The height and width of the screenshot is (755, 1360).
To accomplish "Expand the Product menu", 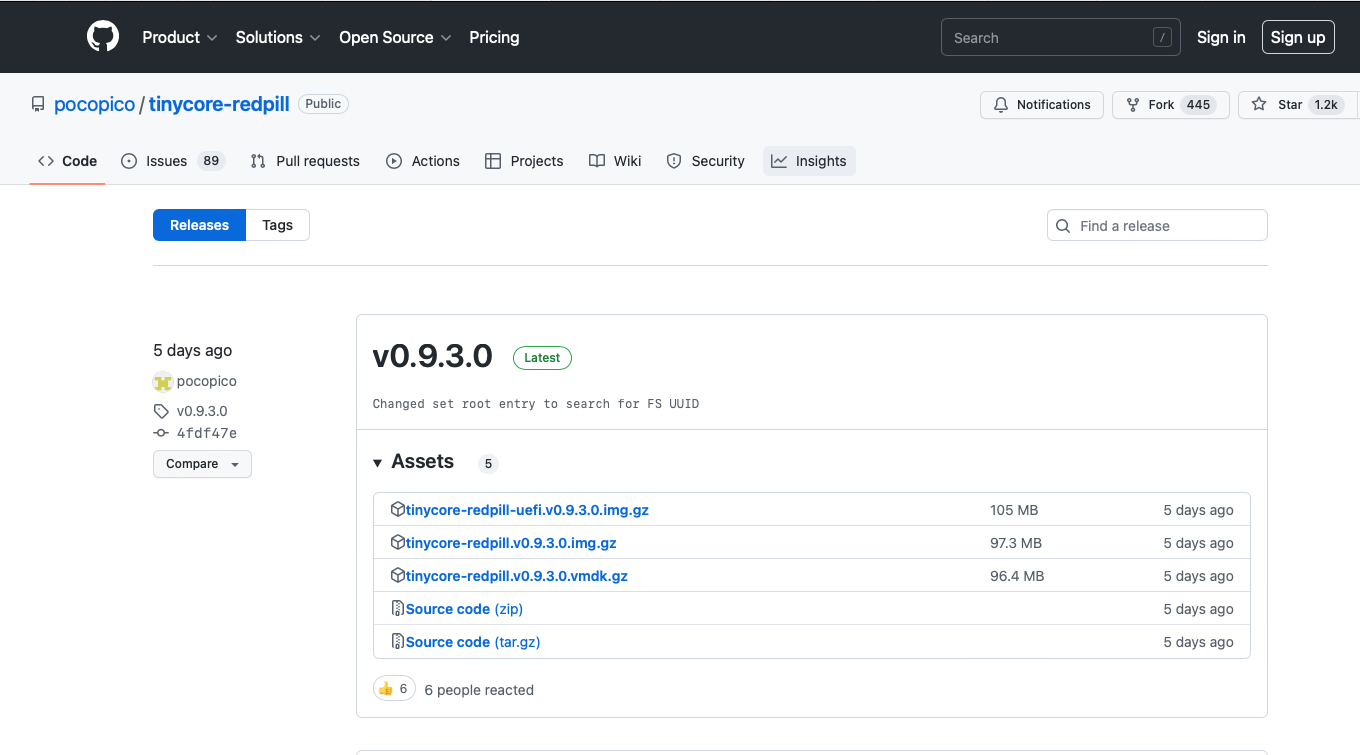I will pyautogui.click(x=179, y=37).
